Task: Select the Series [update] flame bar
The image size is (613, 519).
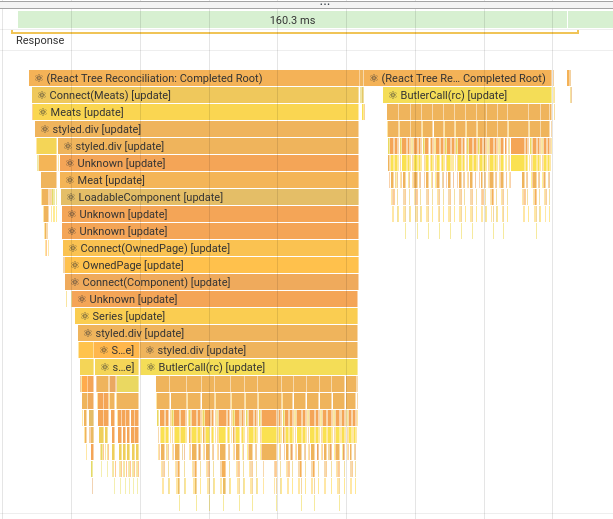Action: point(216,316)
